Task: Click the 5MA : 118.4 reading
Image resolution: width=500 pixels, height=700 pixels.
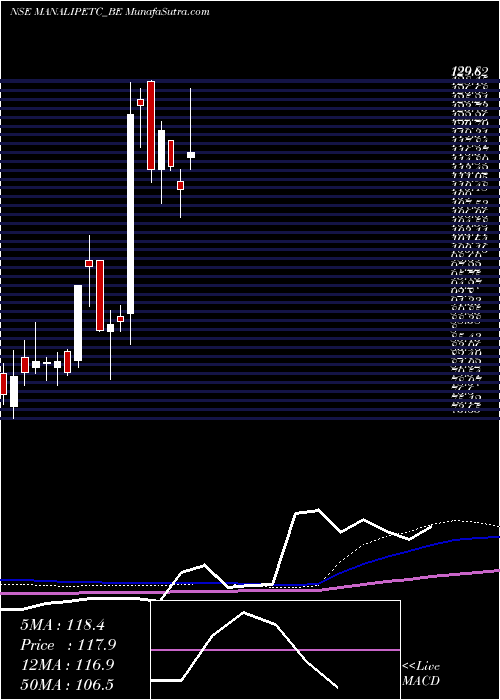Action: 62,625
